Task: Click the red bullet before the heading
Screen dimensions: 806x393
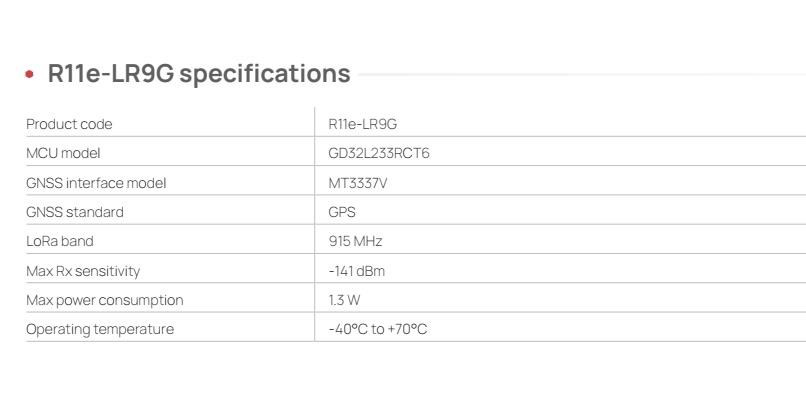Action: (29, 74)
